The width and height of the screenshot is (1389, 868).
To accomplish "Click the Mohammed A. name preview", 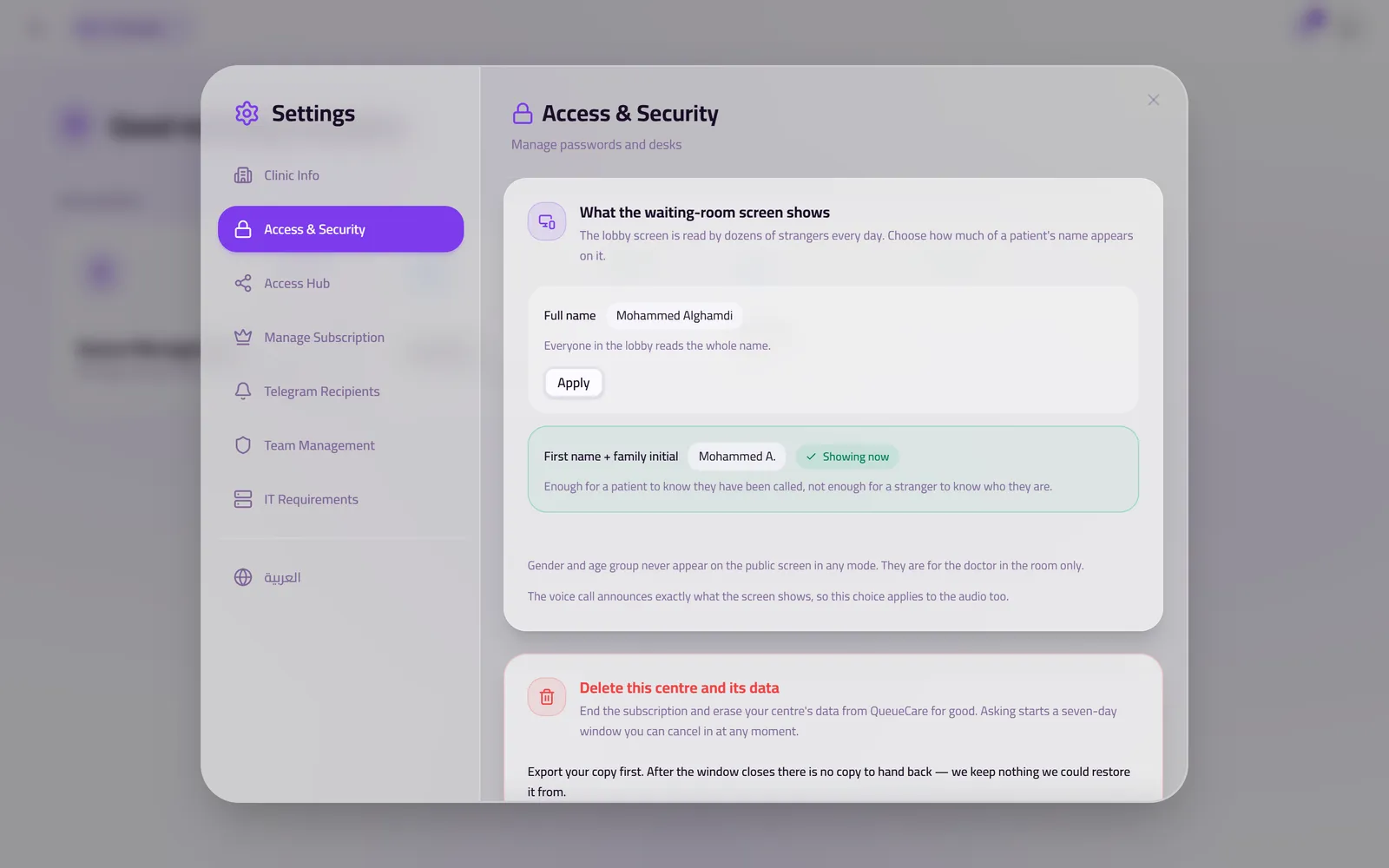I will 737,457.
